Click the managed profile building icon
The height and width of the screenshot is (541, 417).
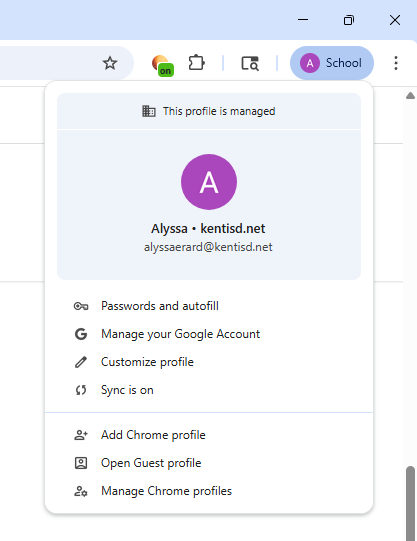click(149, 111)
